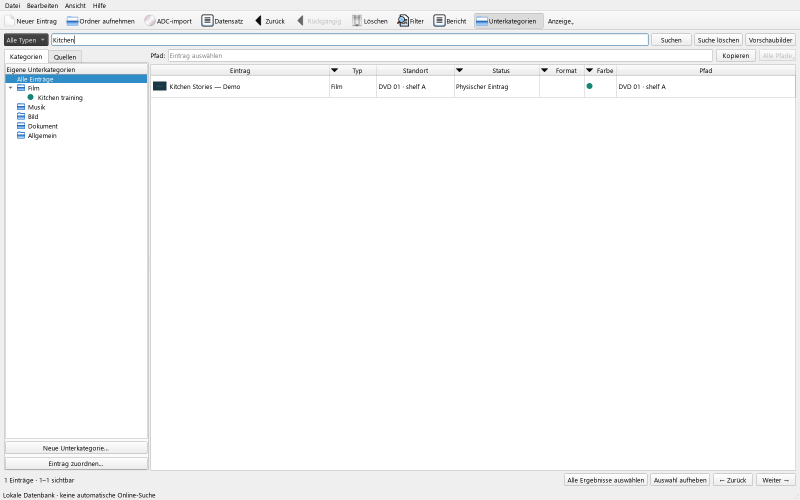Click the green color dot in Farbe column
The height and width of the screenshot is (500, 800).
coord(589,86)
